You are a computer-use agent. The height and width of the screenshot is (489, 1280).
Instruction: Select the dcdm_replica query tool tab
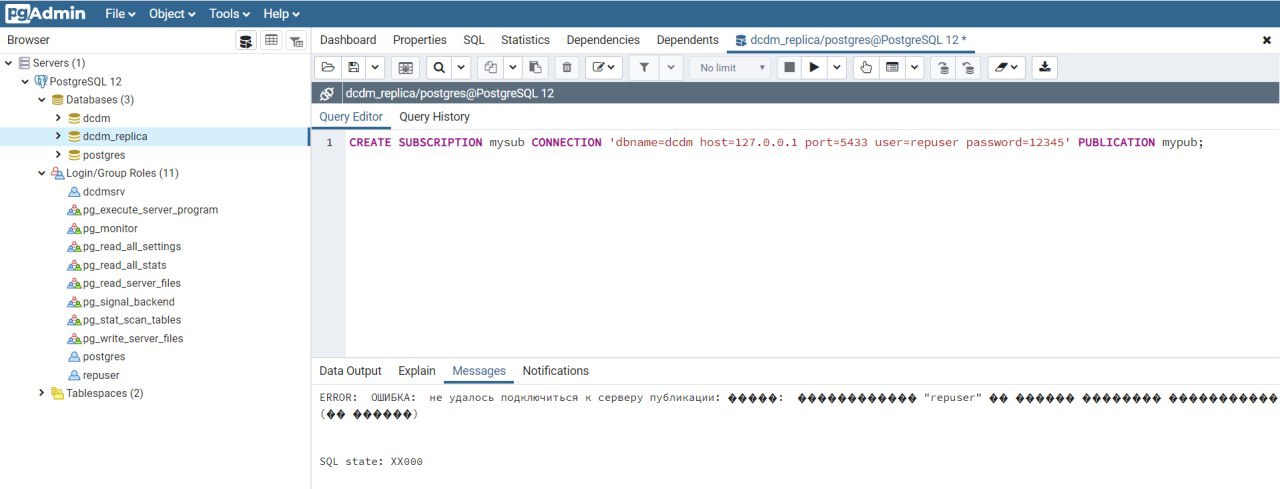(x=850, y=40)
